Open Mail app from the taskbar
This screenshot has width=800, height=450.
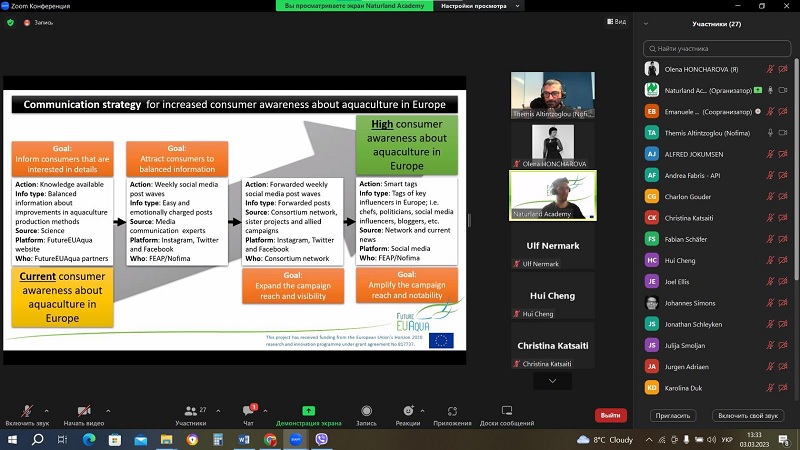tap(140, 439)
